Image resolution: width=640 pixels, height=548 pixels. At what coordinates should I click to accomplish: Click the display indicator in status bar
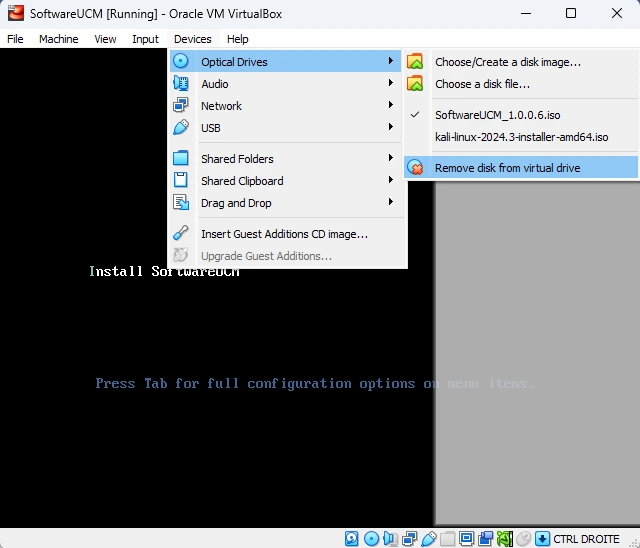point(466,539)
